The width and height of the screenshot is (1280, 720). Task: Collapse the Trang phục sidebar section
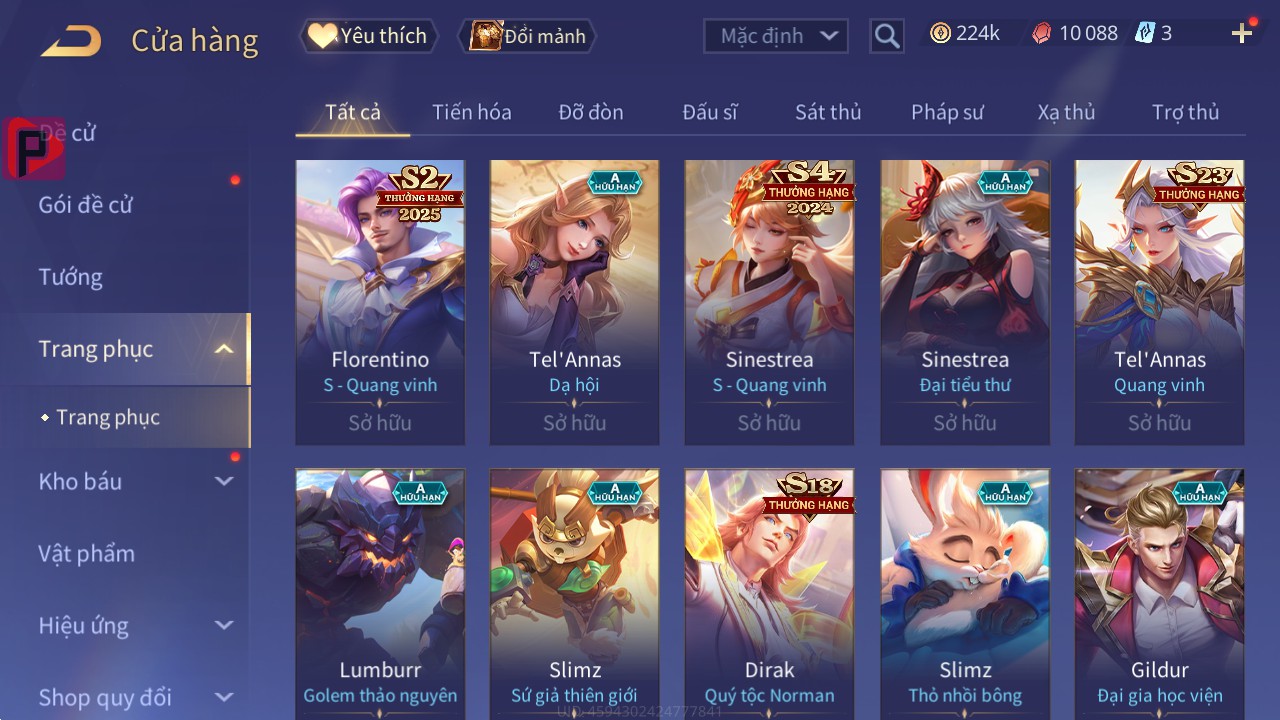224,349
